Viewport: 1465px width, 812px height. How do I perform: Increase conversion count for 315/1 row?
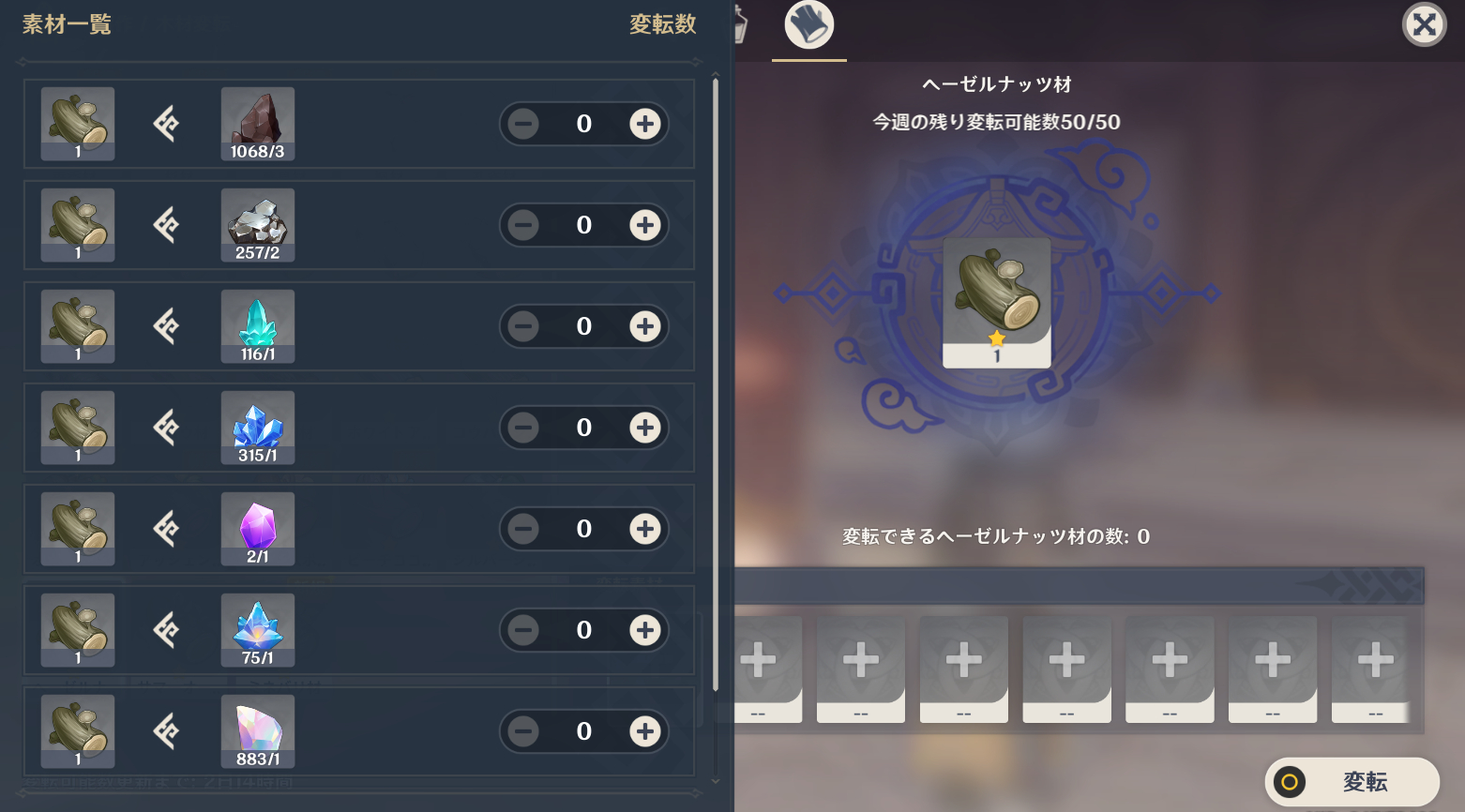coord(645,428)
